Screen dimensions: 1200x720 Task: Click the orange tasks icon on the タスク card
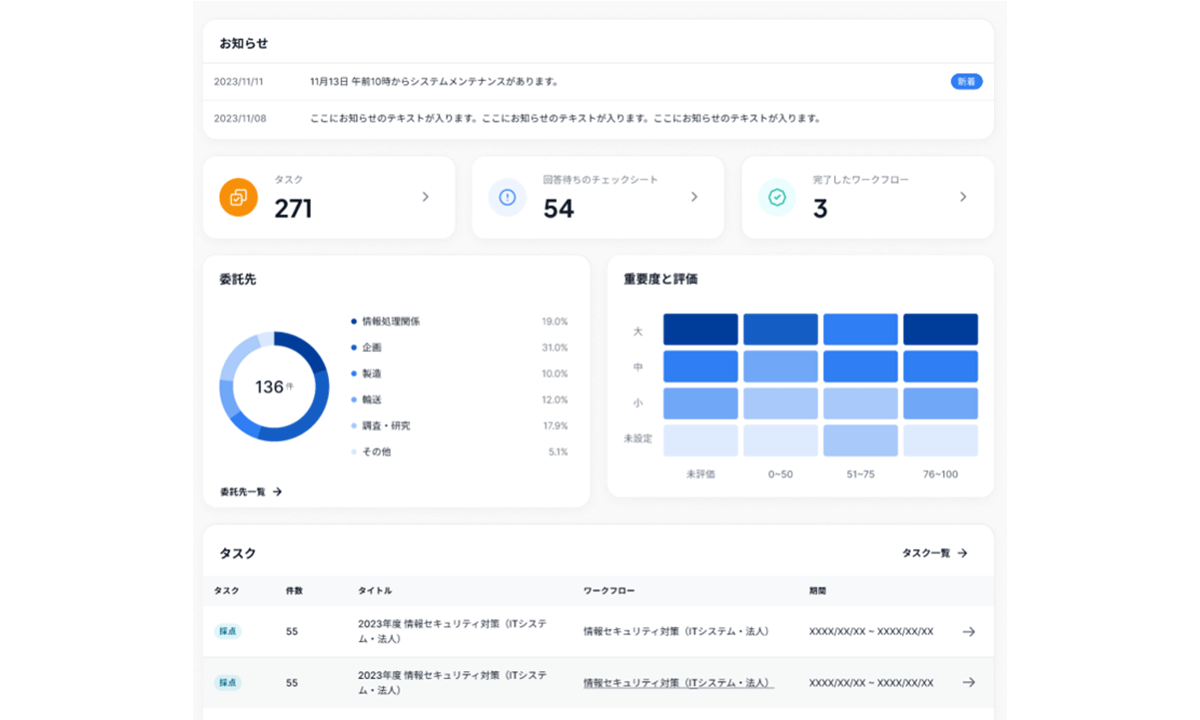tap(237, 197)
